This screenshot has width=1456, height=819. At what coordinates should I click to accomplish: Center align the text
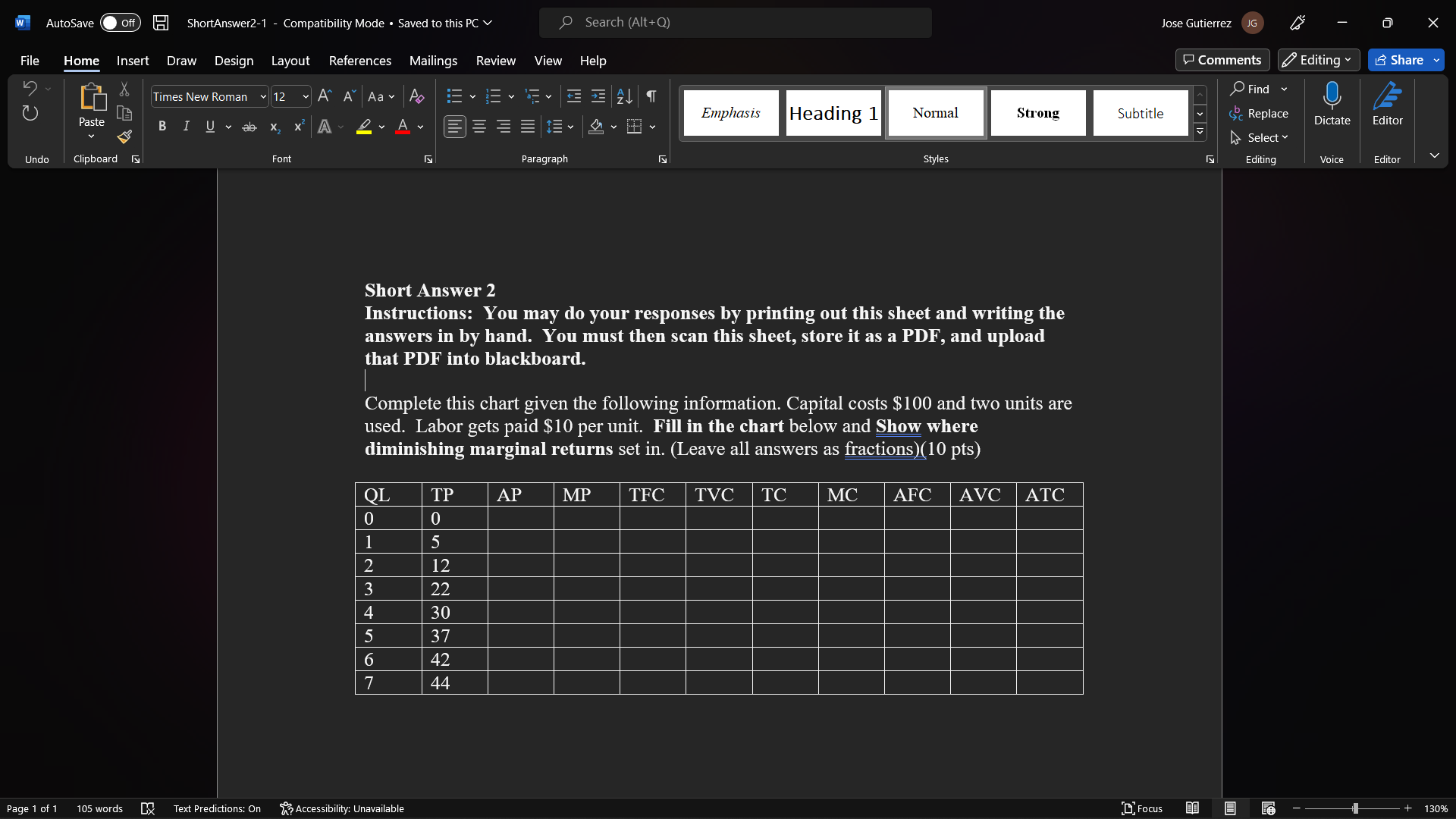[x=479, y=127]
